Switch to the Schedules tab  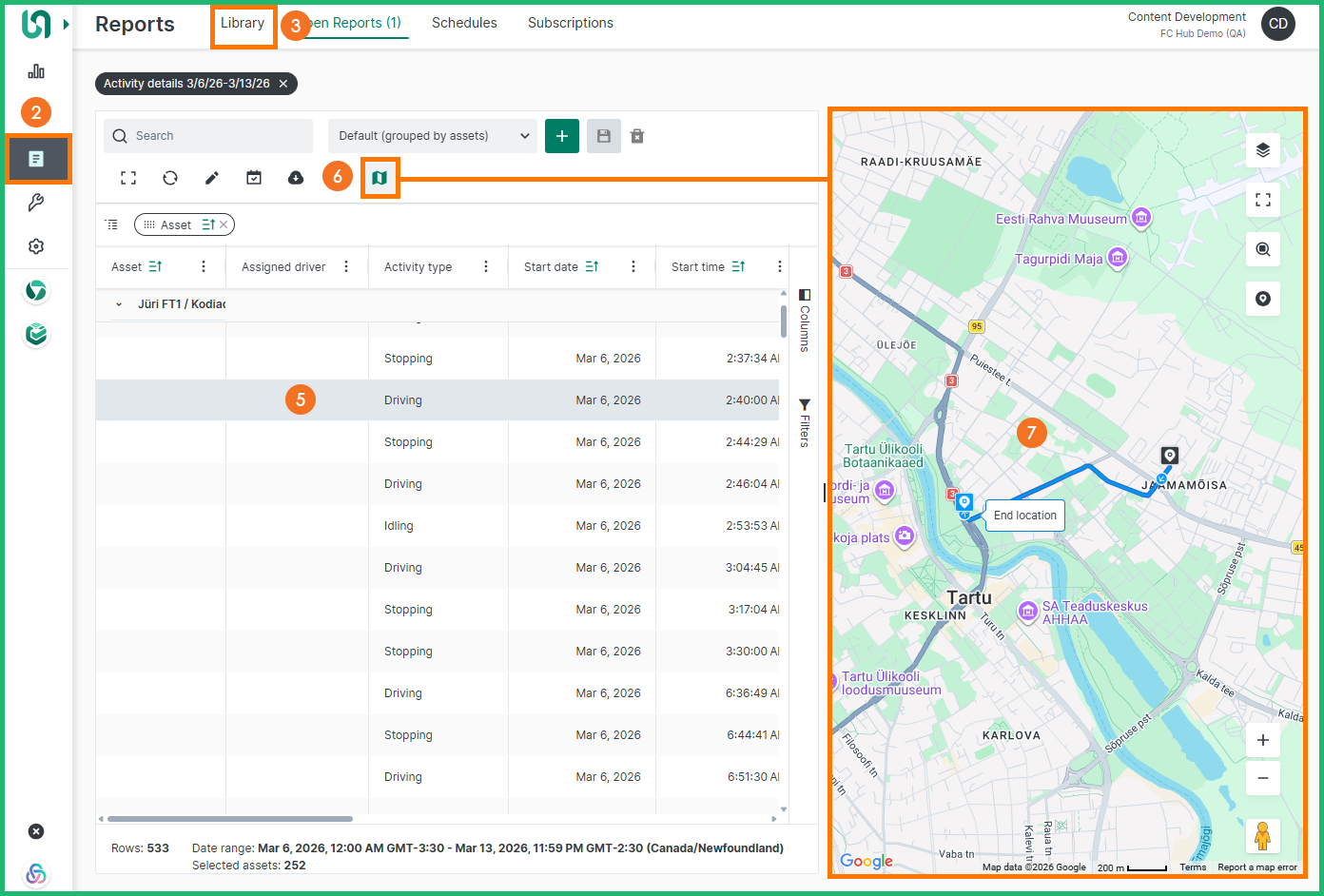(x=464, y=23)
